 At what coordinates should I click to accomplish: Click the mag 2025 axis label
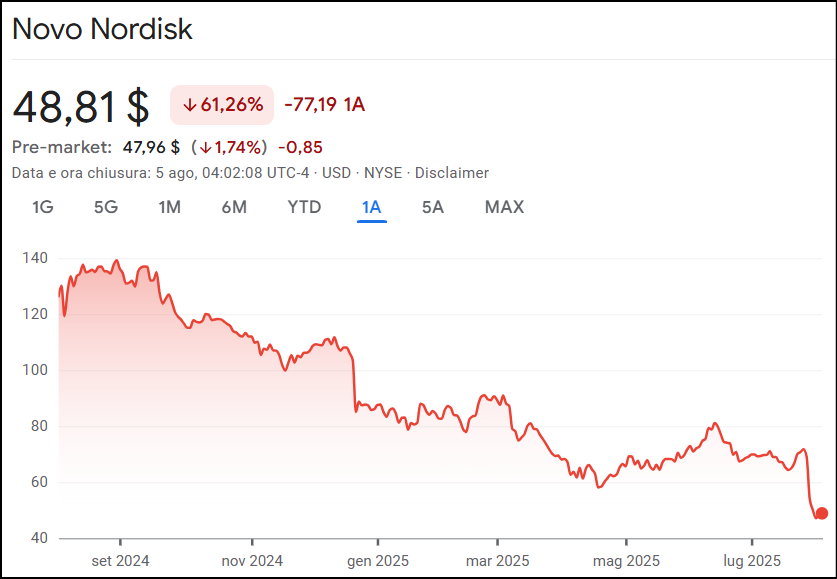[x=627, y=560]
